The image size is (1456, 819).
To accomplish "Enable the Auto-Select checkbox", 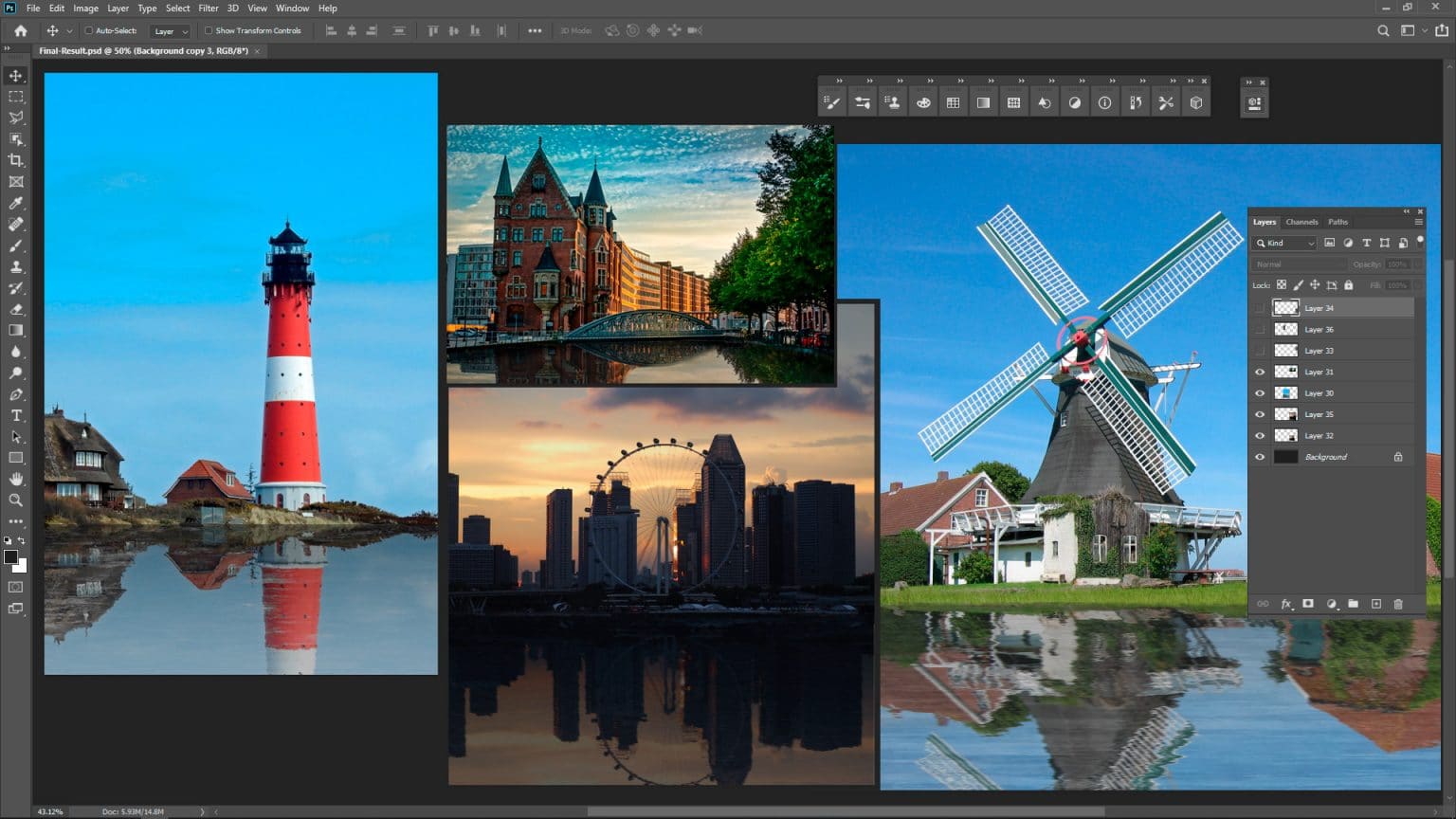I will [x=89, y=30].
